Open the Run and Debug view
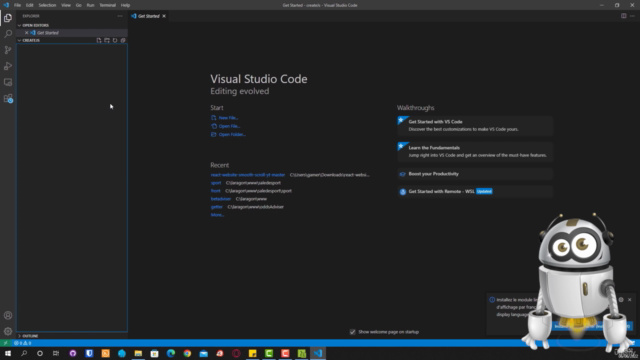Screen dimensions: 640x360 point(8,66)
